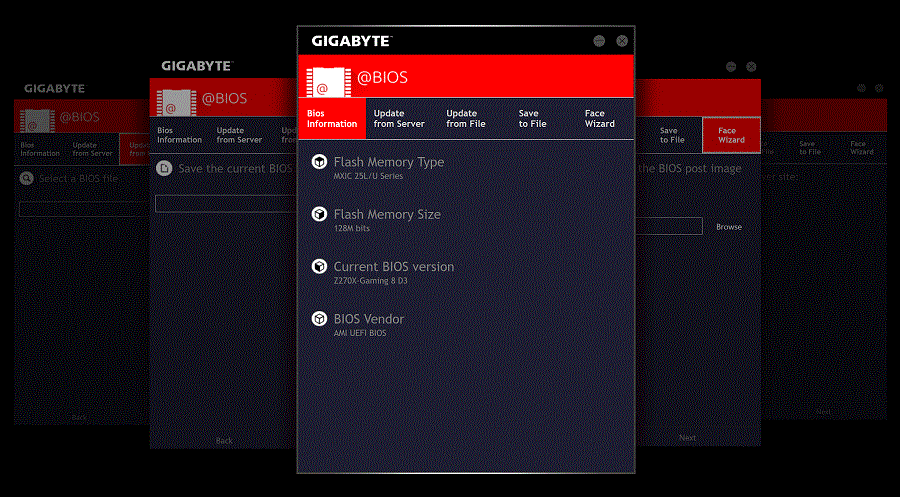The image size is (900, 497).
Task: Open the Update from File tab in front window
Action: tap(465, 118)
